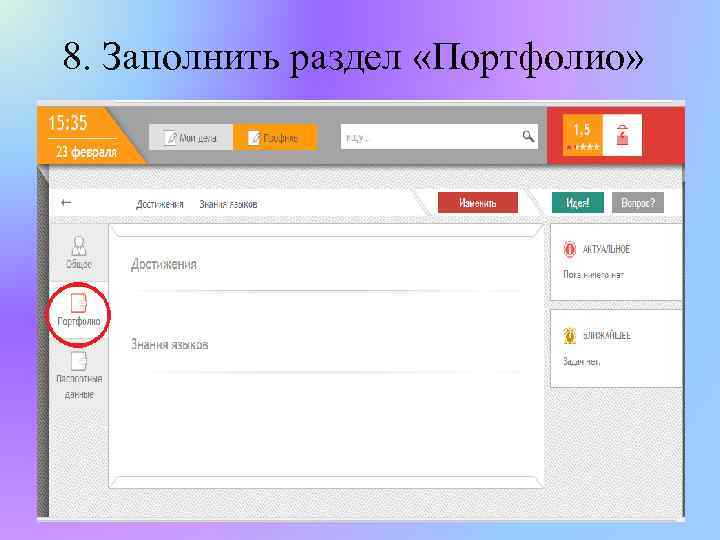Click the Достижения section heading
Viewport: 720px width, 540px height.
click(x=164, y=264)
